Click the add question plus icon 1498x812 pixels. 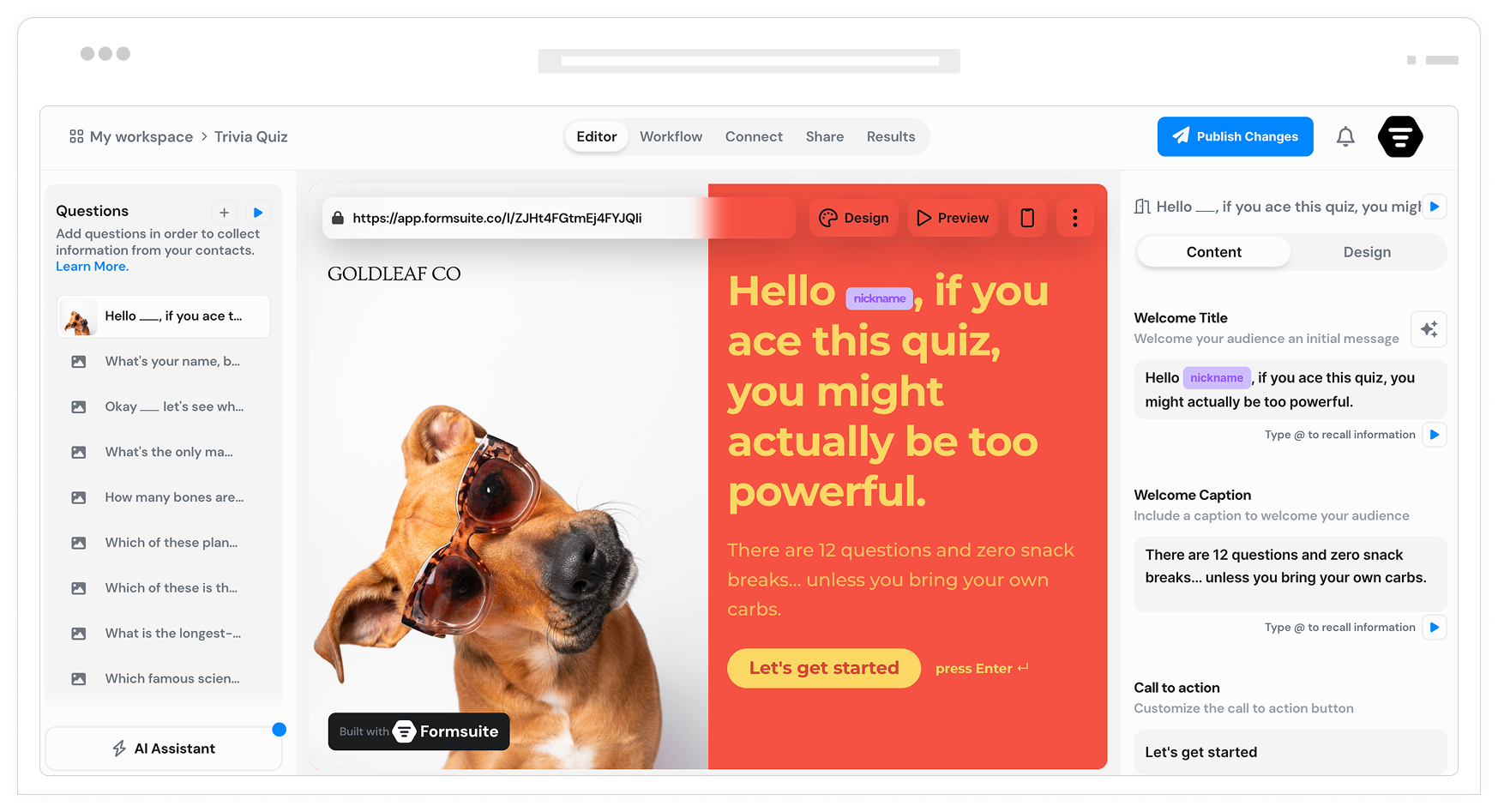coord(224,212)
